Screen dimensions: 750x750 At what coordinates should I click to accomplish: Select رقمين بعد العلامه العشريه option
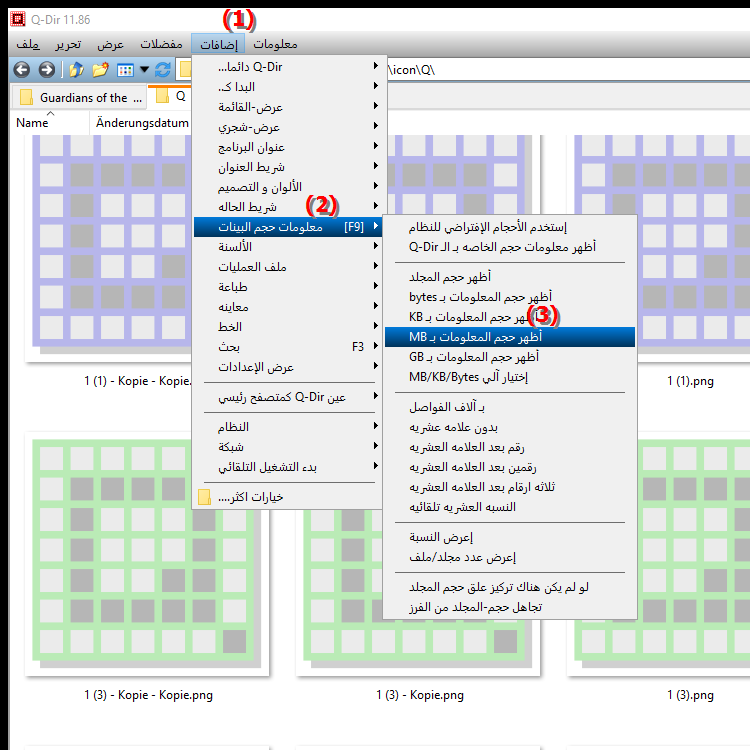[x=510, y=467]
